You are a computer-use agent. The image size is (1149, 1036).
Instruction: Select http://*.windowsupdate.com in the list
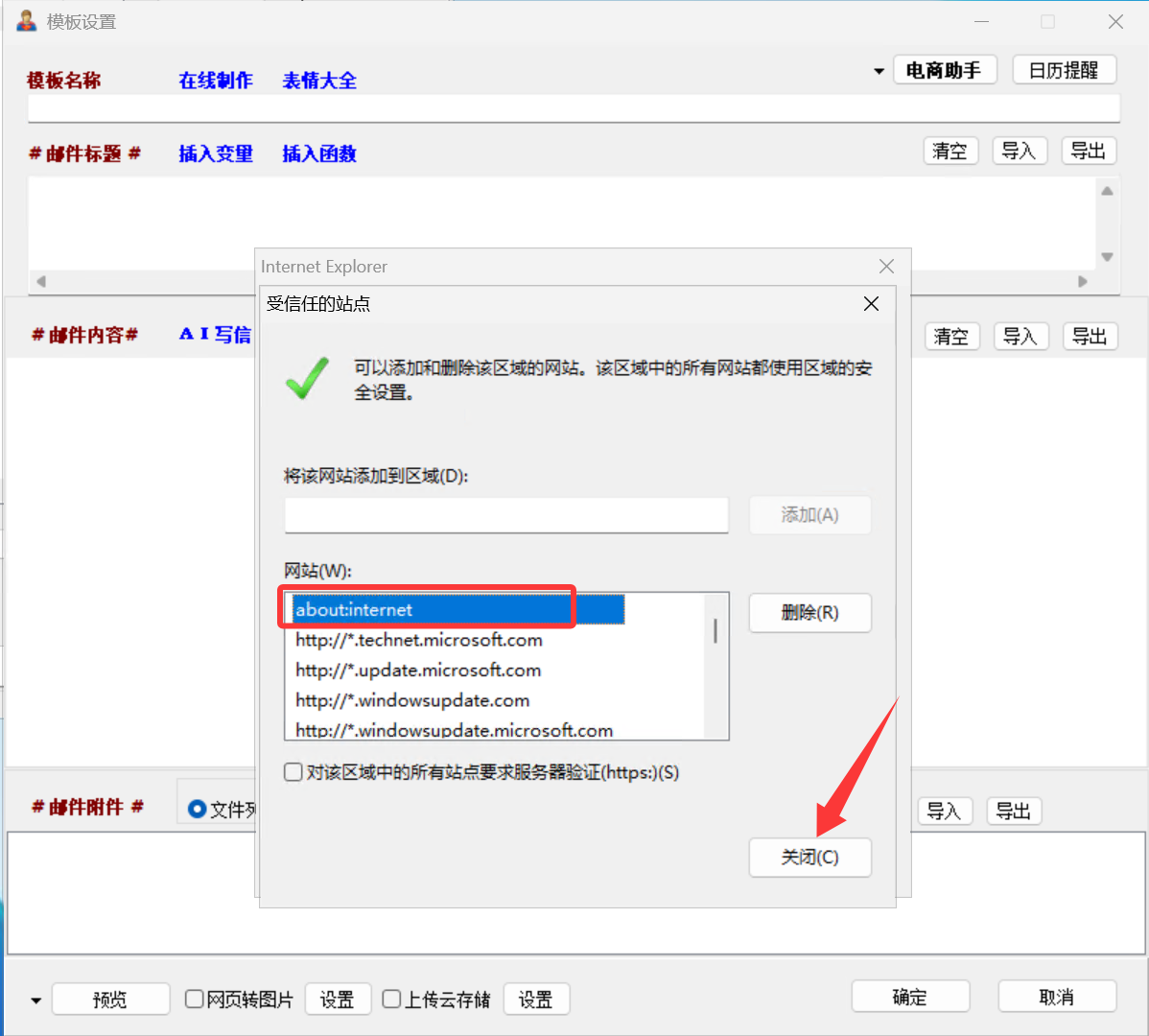pyautogui.click(x=412, y=700)
